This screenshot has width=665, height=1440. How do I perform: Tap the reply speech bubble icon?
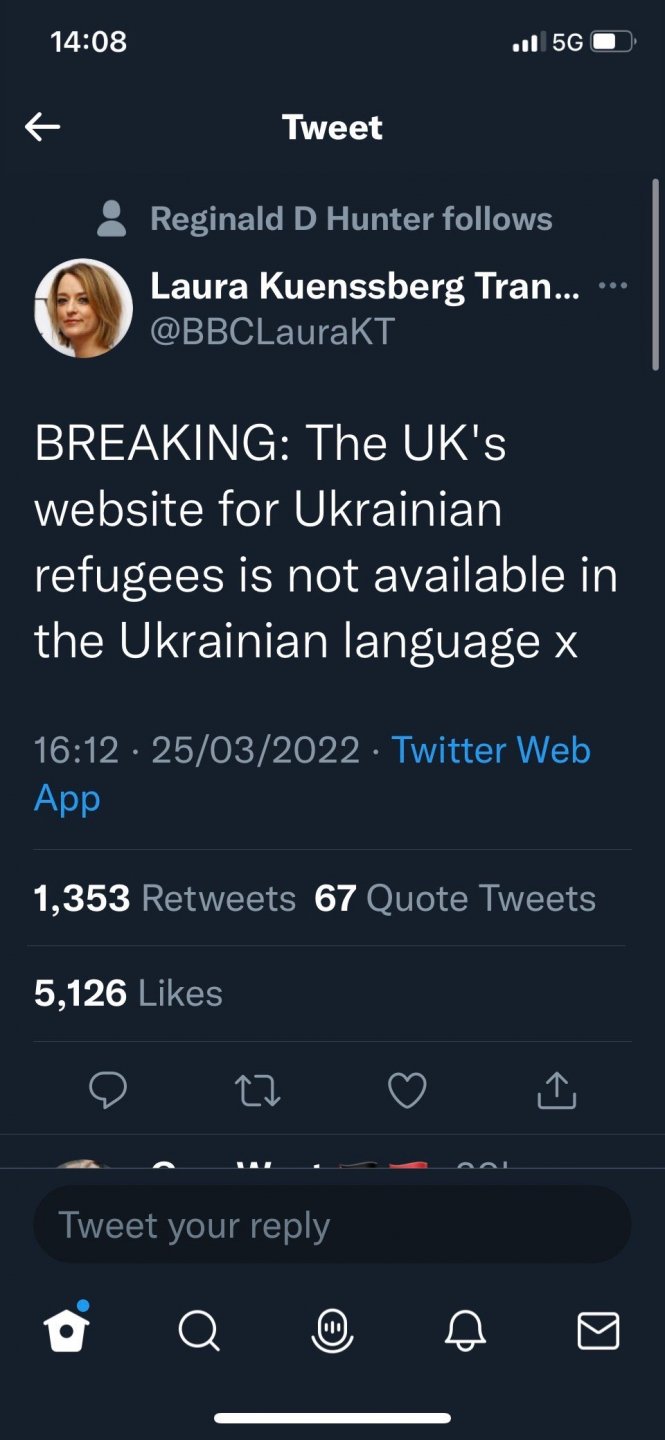click(x=108, y=1090)
